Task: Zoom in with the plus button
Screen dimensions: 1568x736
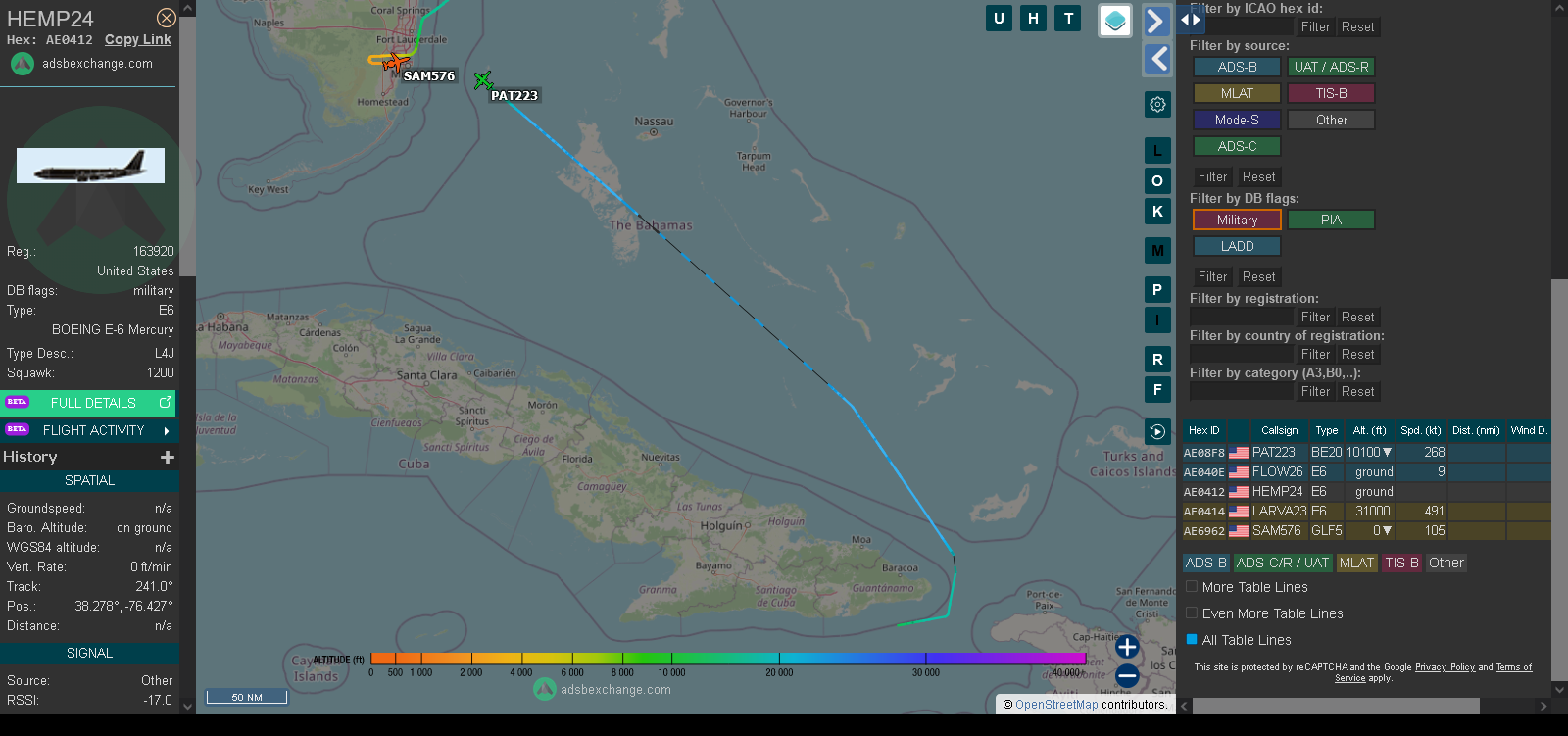Action: click(x=1127, y=647)
